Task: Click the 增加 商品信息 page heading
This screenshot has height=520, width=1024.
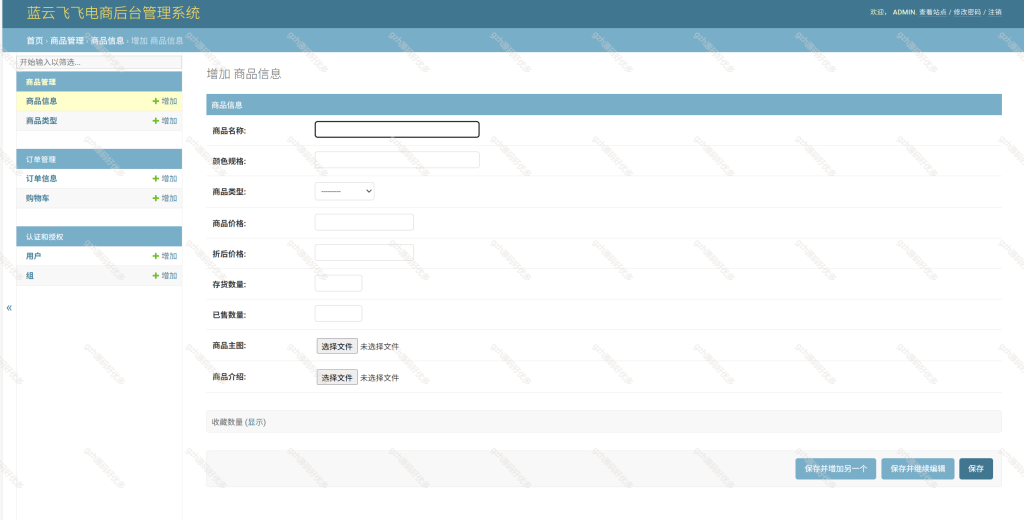Action: coord(244,74)
